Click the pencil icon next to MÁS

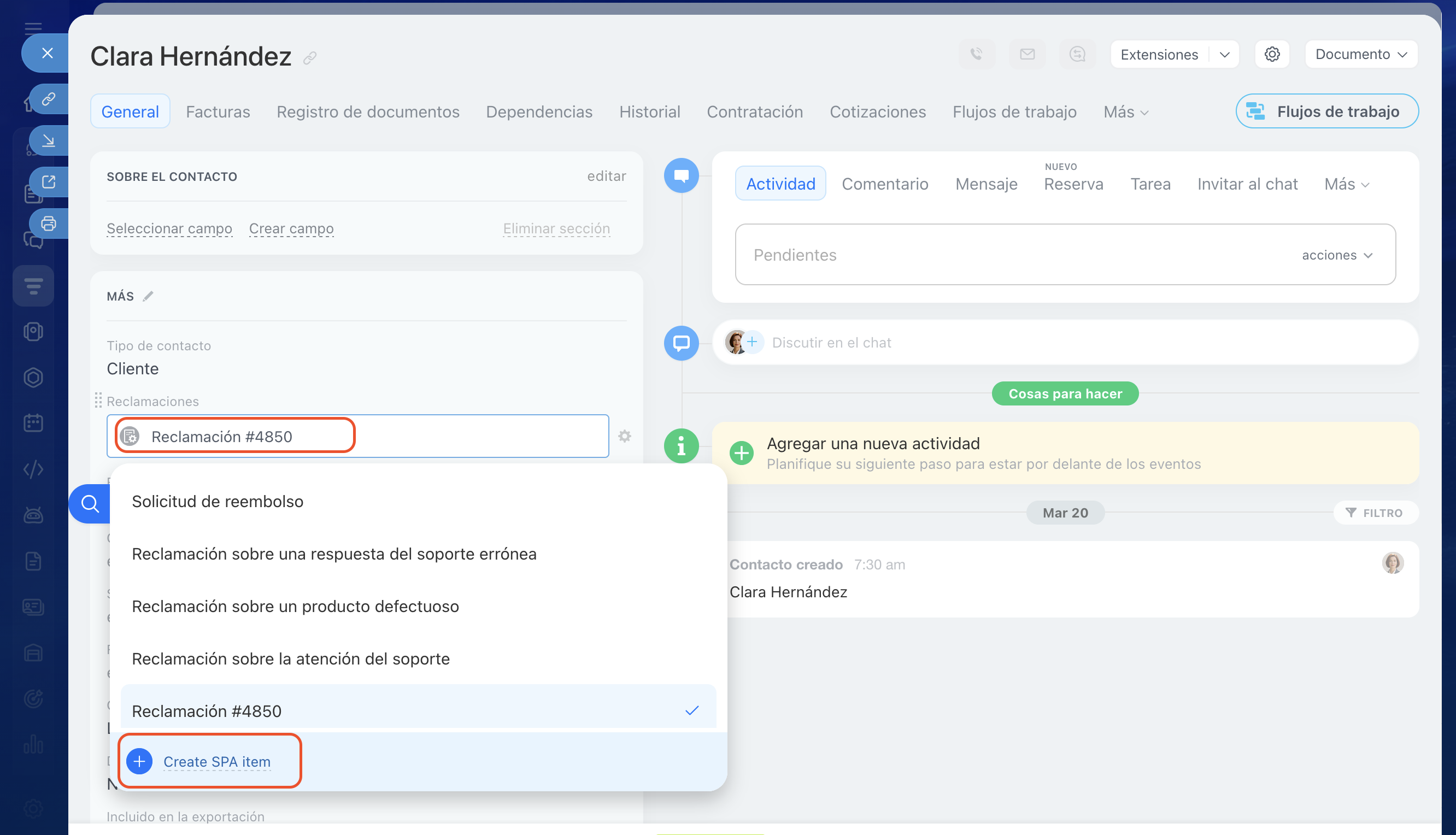[x=149, y=296]
